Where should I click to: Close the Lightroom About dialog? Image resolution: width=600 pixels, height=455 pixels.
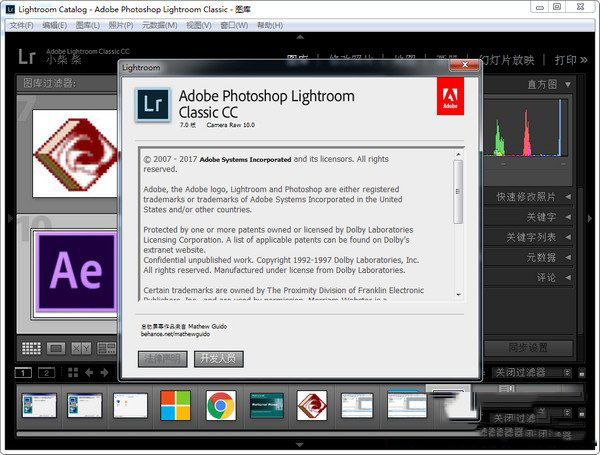(x=465, y=65)
